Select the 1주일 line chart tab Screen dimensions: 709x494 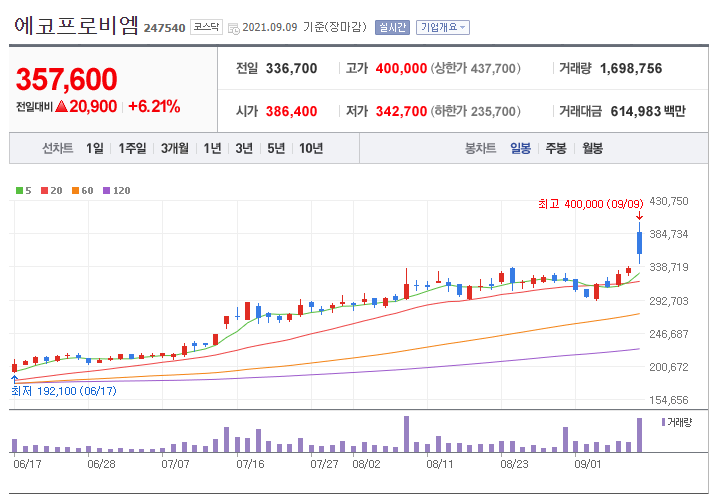(x=132, y=148)
